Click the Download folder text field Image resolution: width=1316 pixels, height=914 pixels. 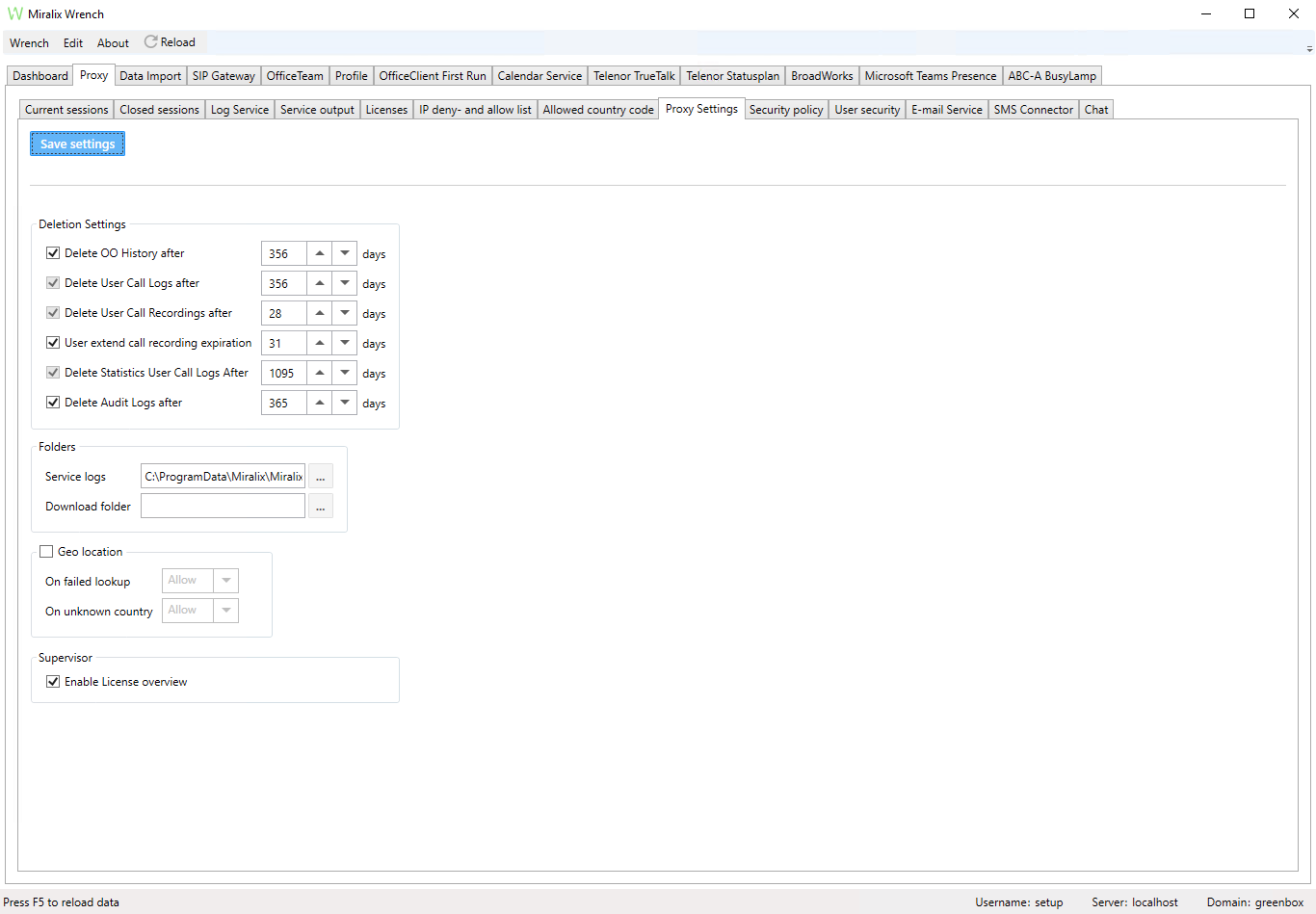[x=224, y=507]
